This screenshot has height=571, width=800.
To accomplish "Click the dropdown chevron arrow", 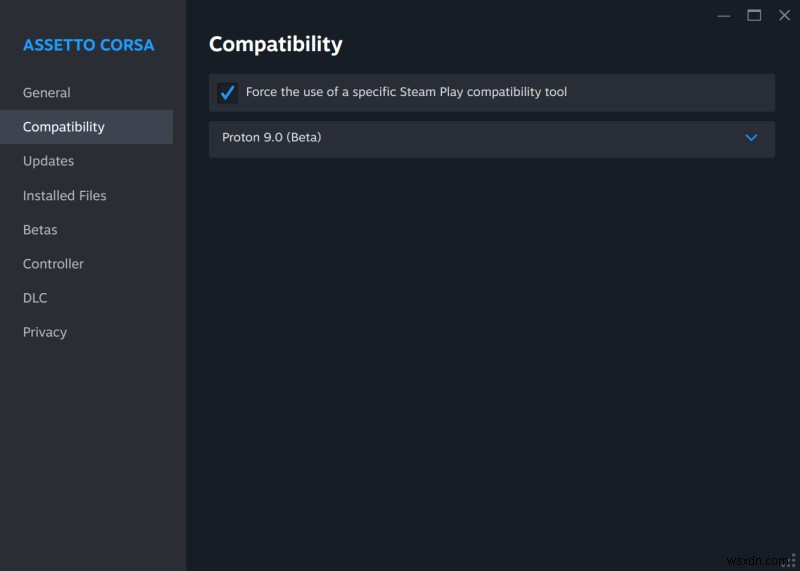I will coord(751,138).
